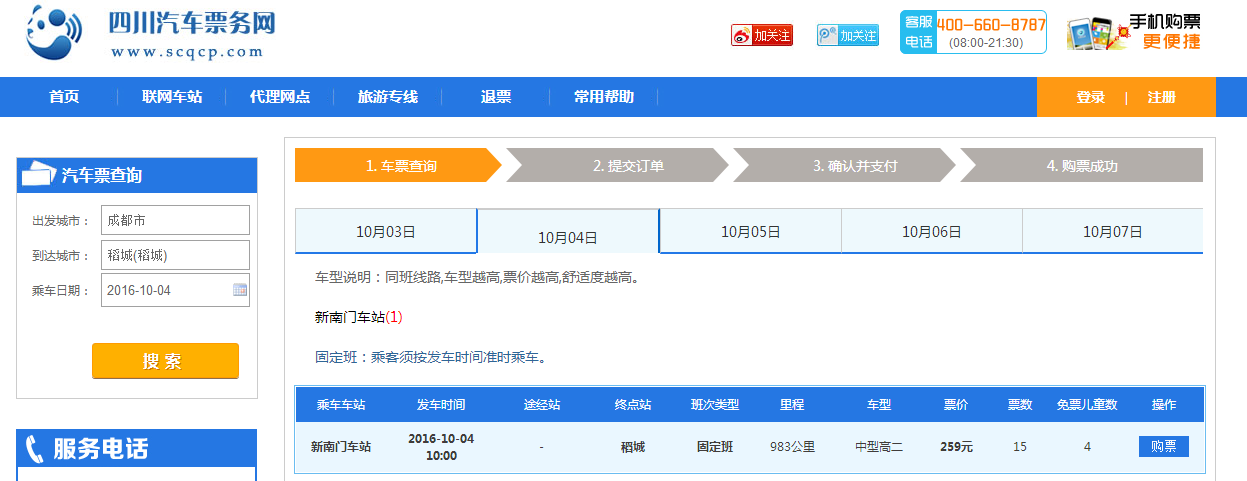Click the 汽车票查询 panel header icon

(x=39, y=175)
